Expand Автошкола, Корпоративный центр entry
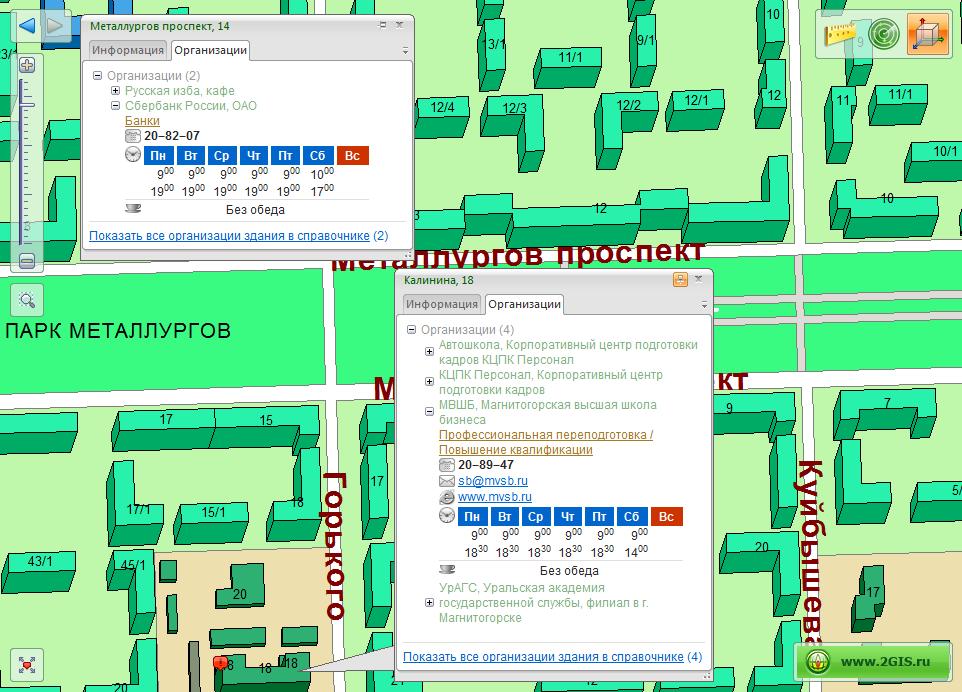 429,352
